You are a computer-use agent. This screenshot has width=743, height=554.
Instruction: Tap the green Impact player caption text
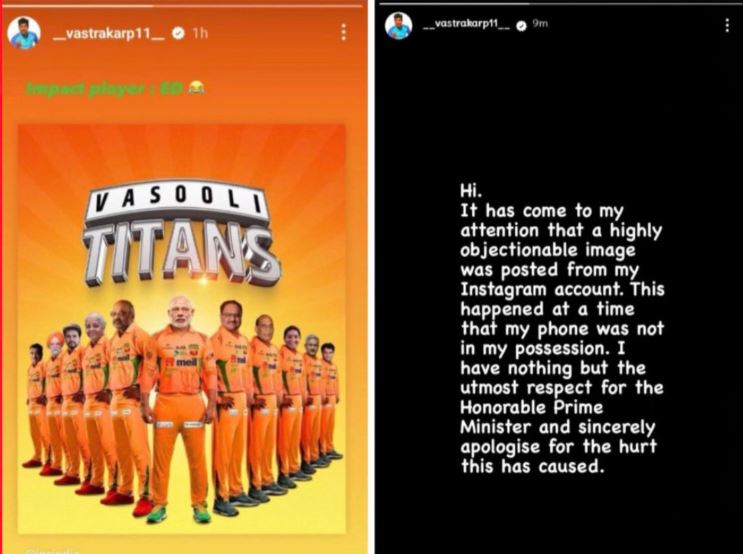[x=105, y=88]
